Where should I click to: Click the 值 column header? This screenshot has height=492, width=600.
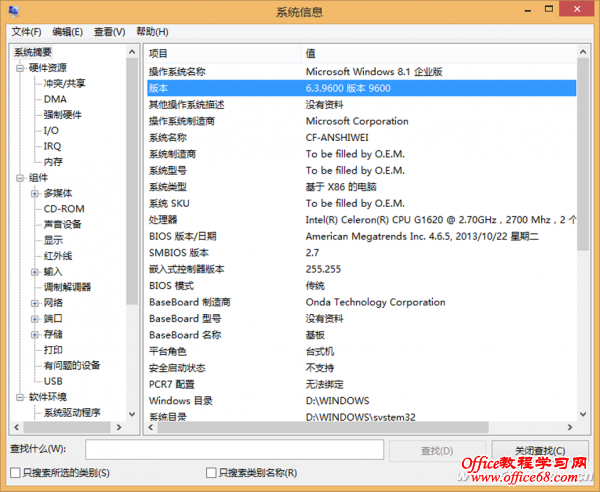click(x=439, y=54)
